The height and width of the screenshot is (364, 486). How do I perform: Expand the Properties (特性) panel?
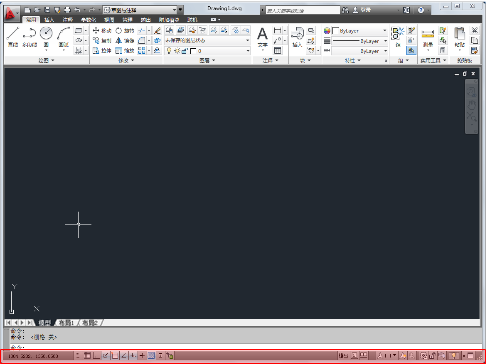352,60
